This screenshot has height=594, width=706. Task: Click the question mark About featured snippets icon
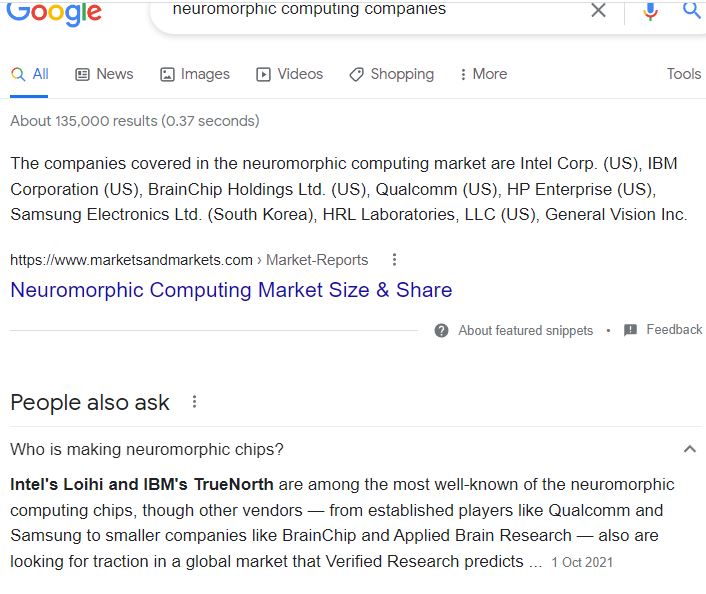(x=441, y=330)
